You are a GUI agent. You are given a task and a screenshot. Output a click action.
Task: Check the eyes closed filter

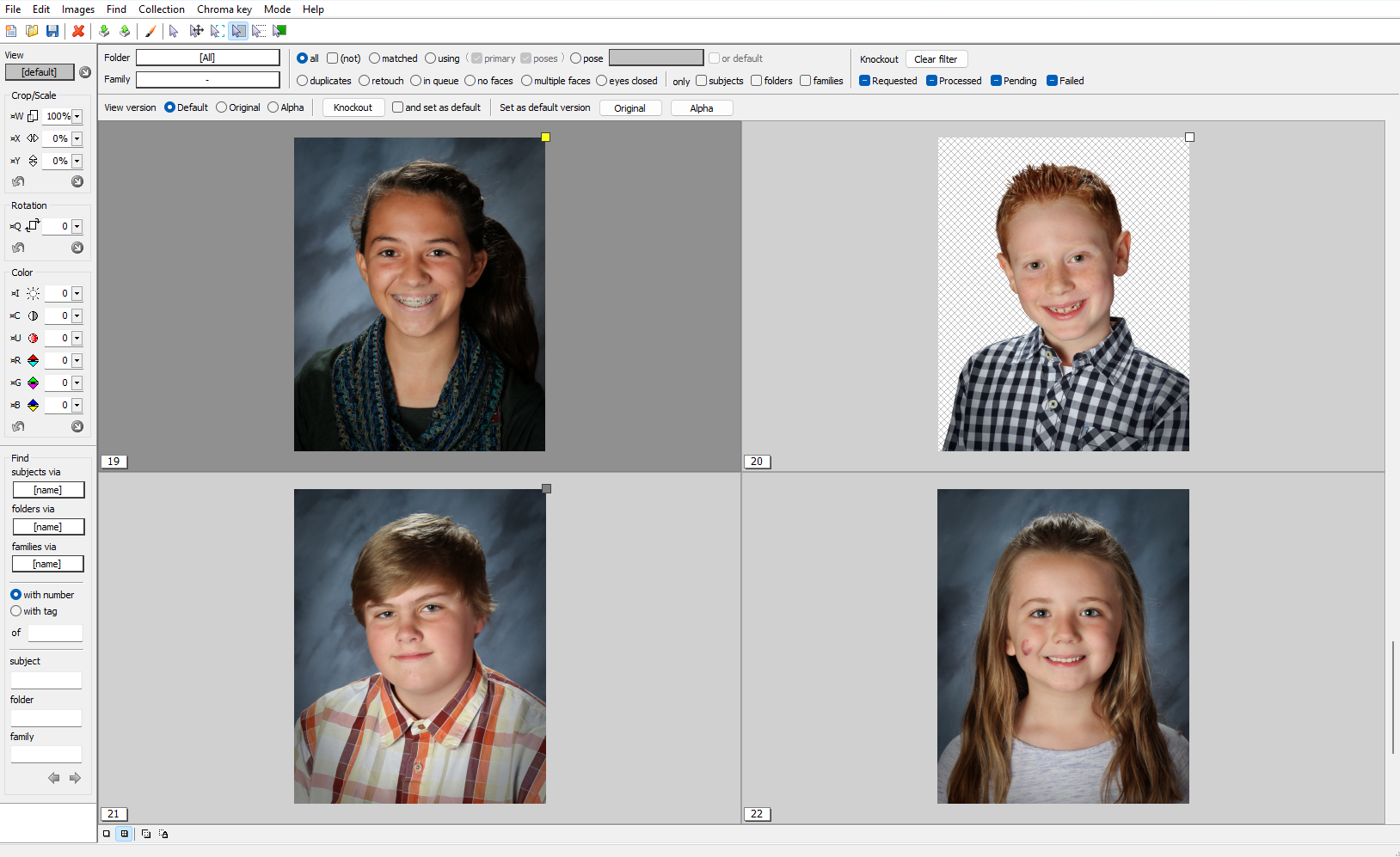[x=603, y=80]
